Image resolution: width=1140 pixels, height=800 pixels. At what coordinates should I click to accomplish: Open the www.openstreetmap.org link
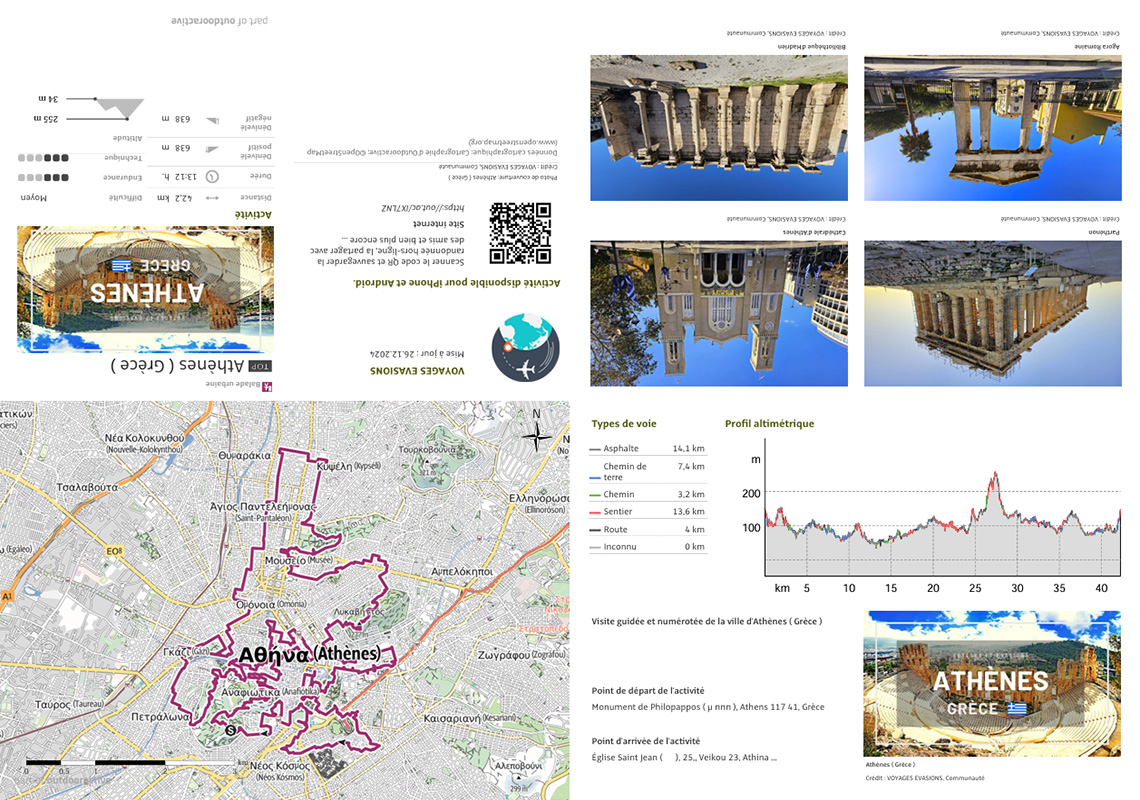513,143
